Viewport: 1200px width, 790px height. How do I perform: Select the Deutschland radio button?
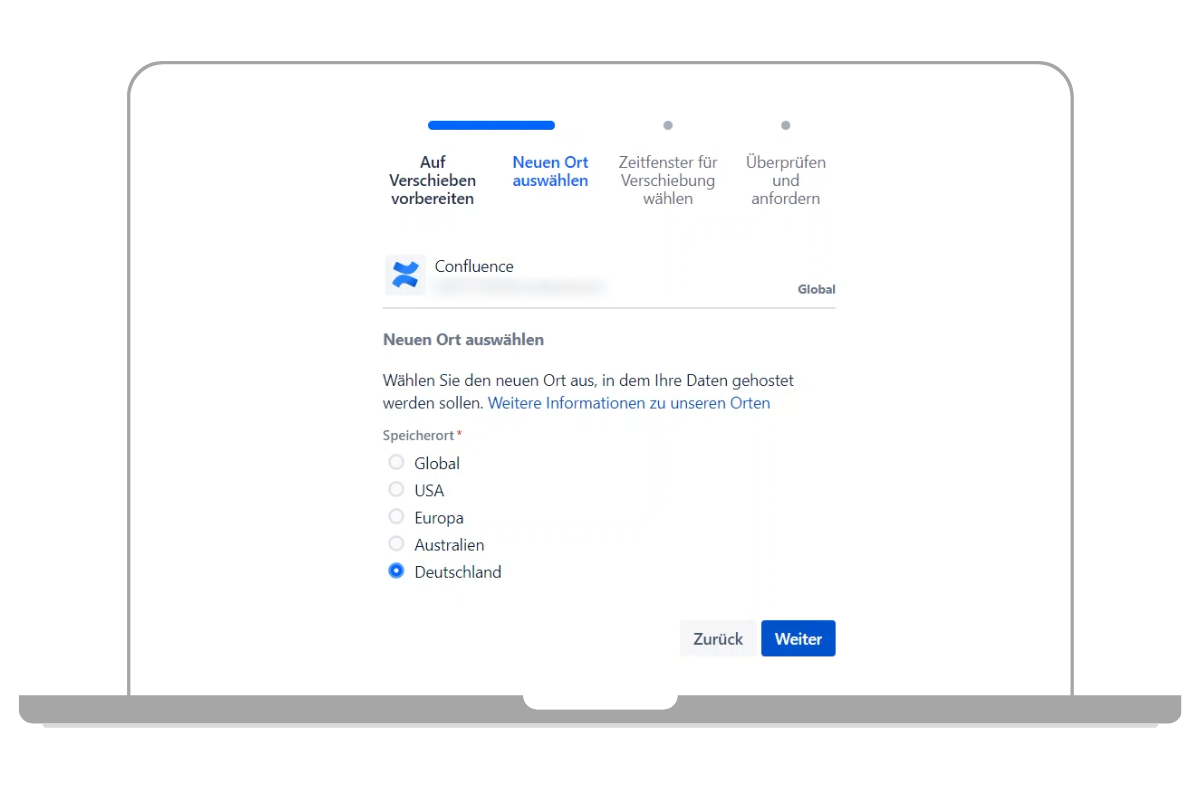pos(397,572)
